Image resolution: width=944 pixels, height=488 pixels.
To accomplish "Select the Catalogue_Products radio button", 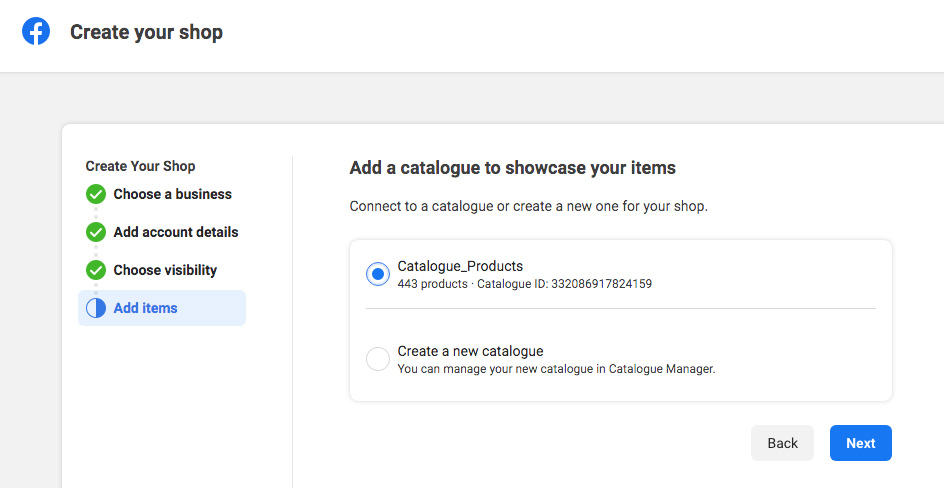I will pos(378,274).
